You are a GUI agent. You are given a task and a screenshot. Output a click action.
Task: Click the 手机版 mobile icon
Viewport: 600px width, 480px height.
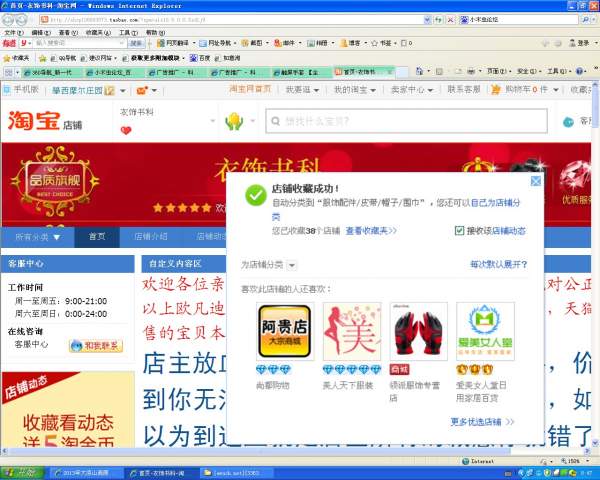coord(7,90)
